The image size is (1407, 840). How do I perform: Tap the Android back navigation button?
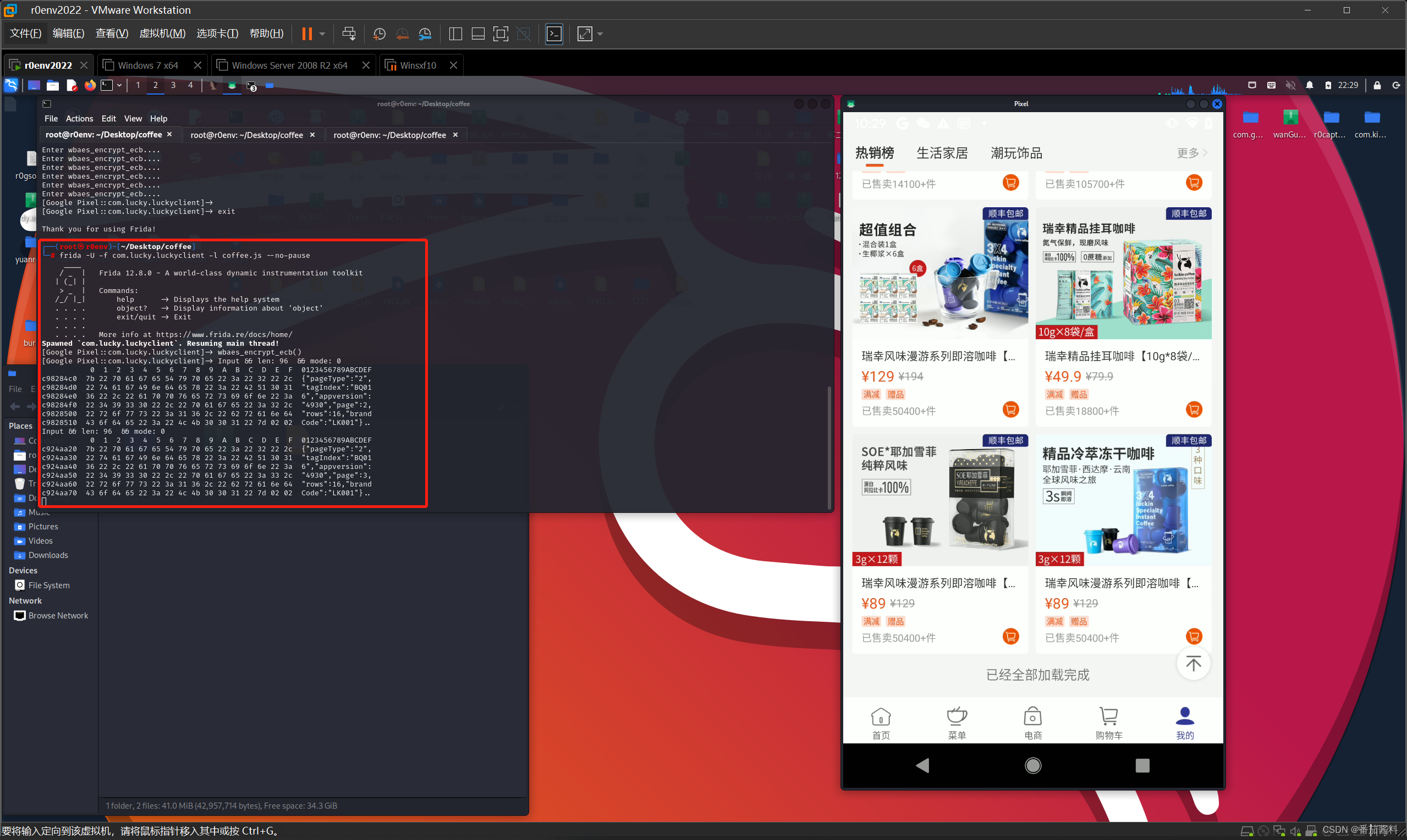(x=922, y=765)
